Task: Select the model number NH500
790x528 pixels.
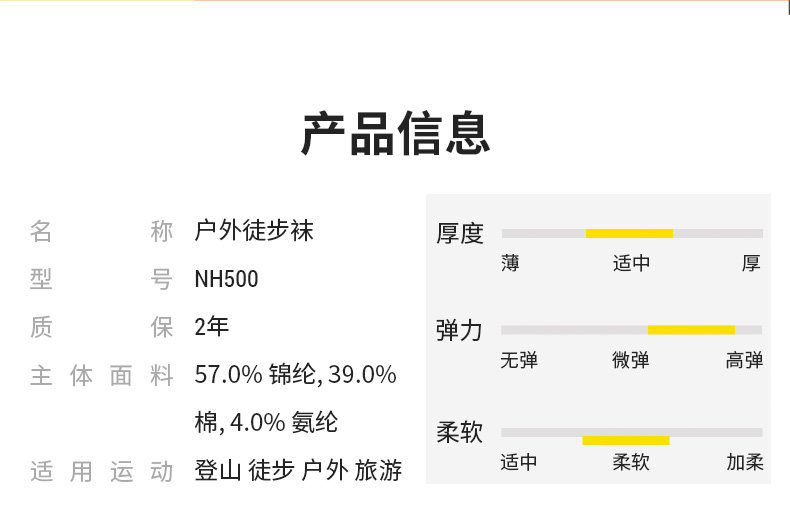Action: pos(226,279)
